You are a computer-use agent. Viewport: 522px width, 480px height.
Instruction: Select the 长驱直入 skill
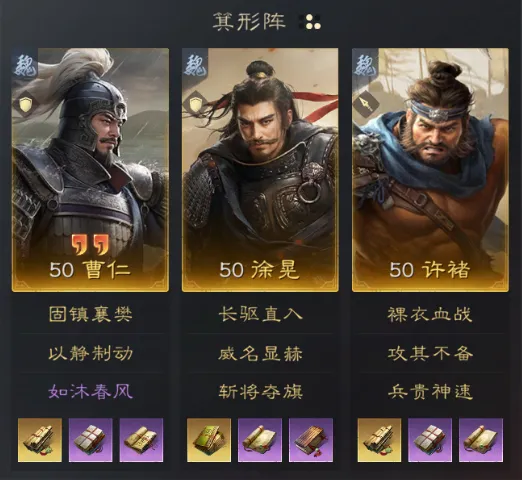pos(260,314)
